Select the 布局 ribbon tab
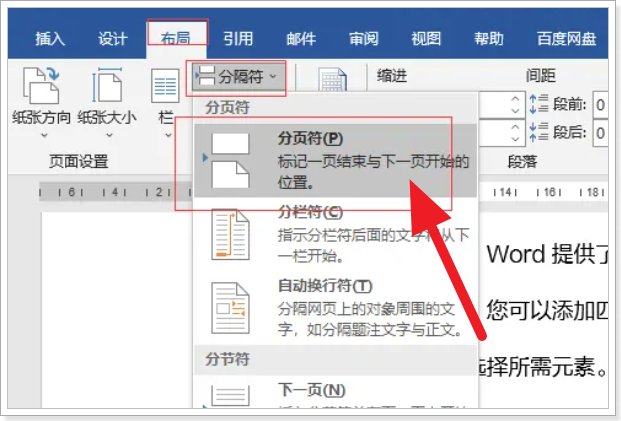This screenshot has width=621, height=421. (175, 39)
